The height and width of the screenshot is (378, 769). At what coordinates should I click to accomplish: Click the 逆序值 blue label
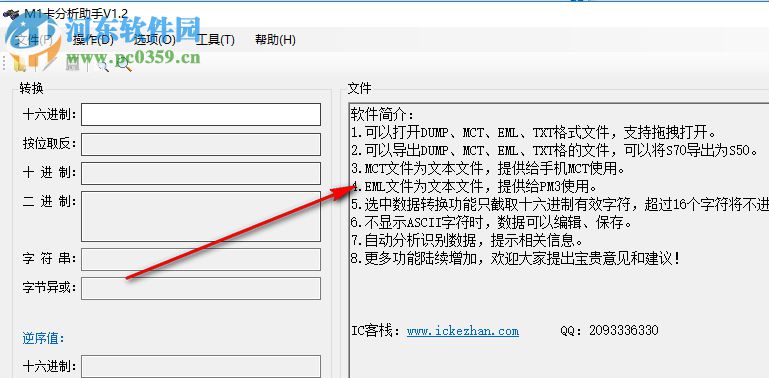point(43,338)
